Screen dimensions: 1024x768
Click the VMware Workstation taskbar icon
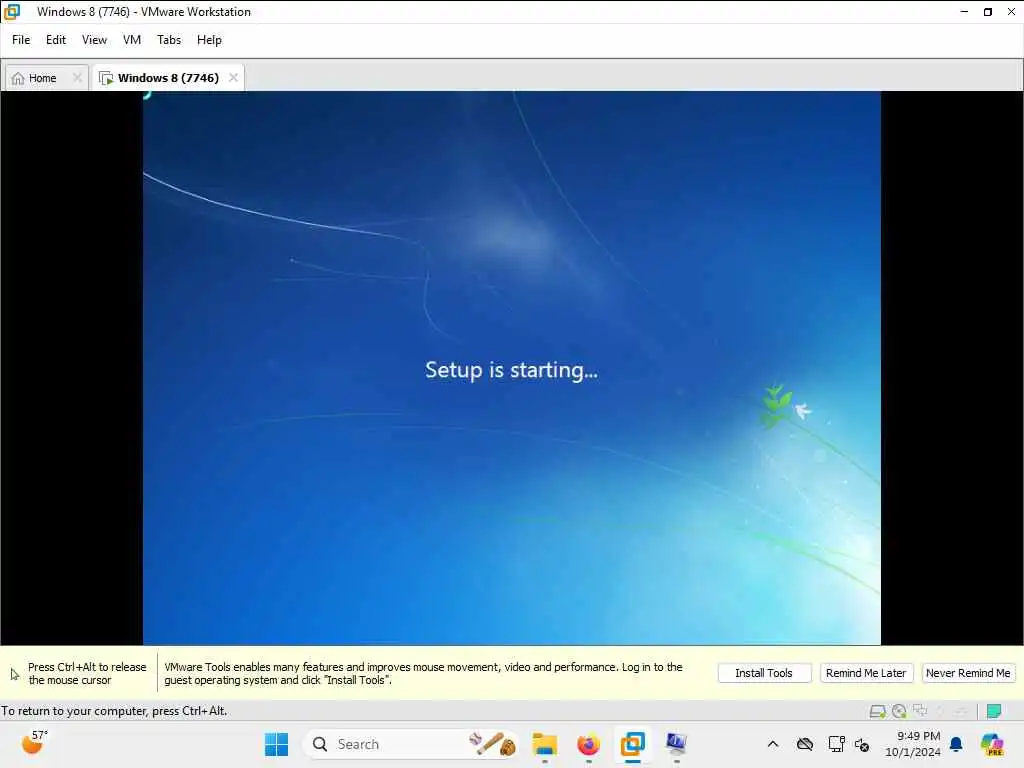pyautogui.click(x=632, y=744)
